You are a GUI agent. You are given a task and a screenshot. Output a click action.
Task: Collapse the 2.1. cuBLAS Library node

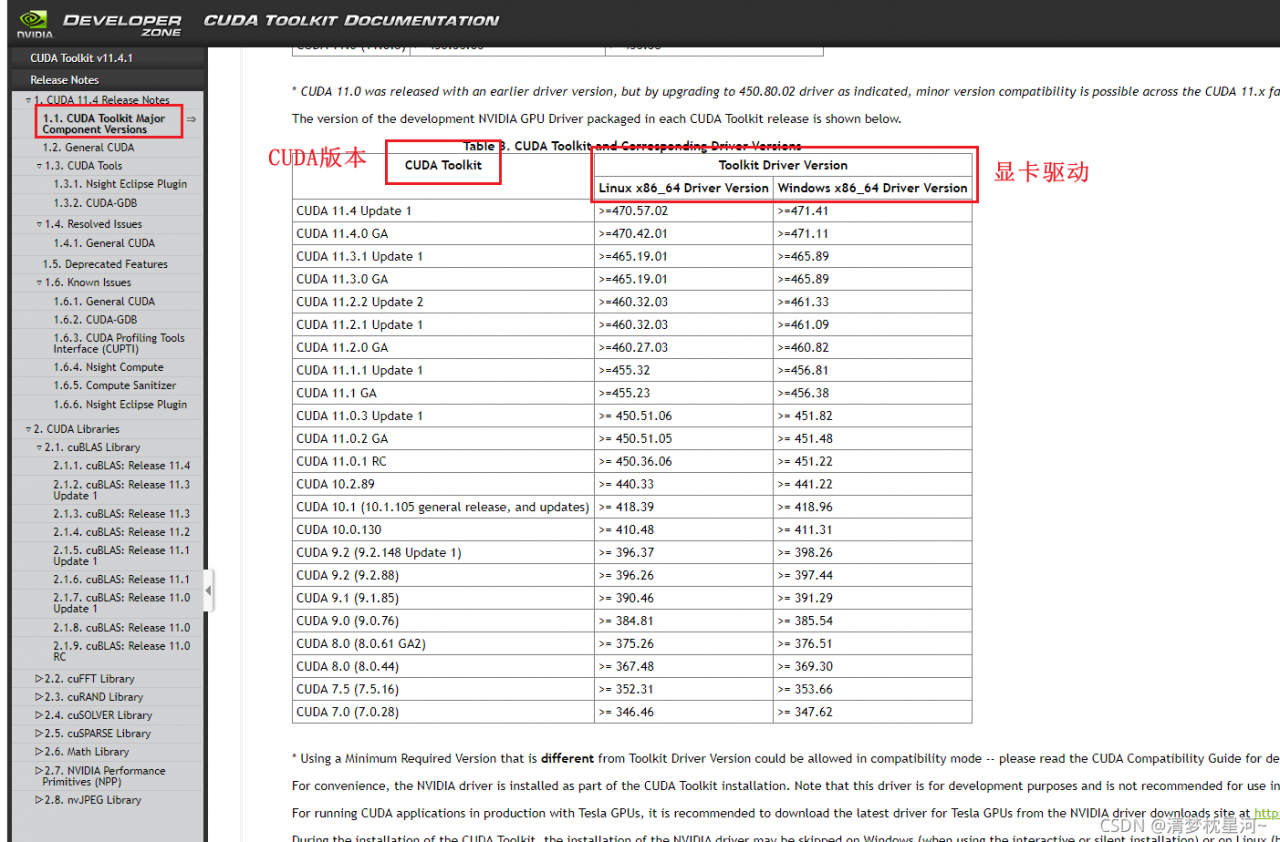coord(40,448)
